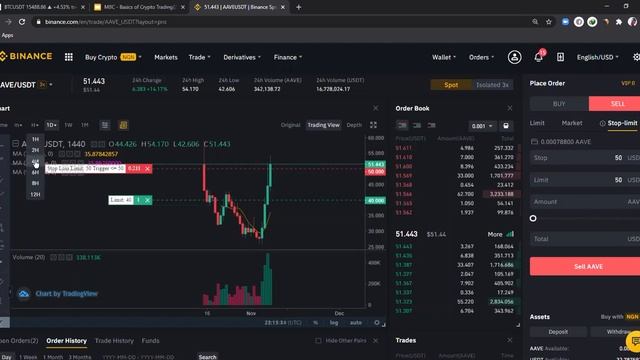Show order book buy-orders-only view
Image resolution: width=640 pixels, height=360 pixels.
[x=417, y=125]
